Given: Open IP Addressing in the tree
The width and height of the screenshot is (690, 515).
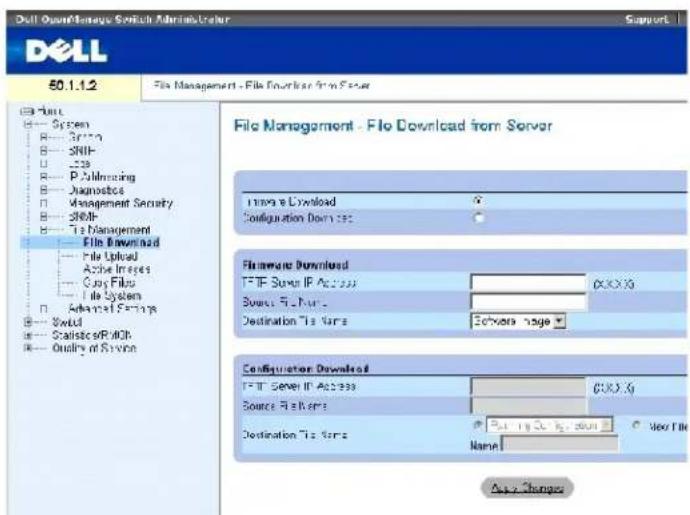Looking at the screenshot, I should point(102,177).
